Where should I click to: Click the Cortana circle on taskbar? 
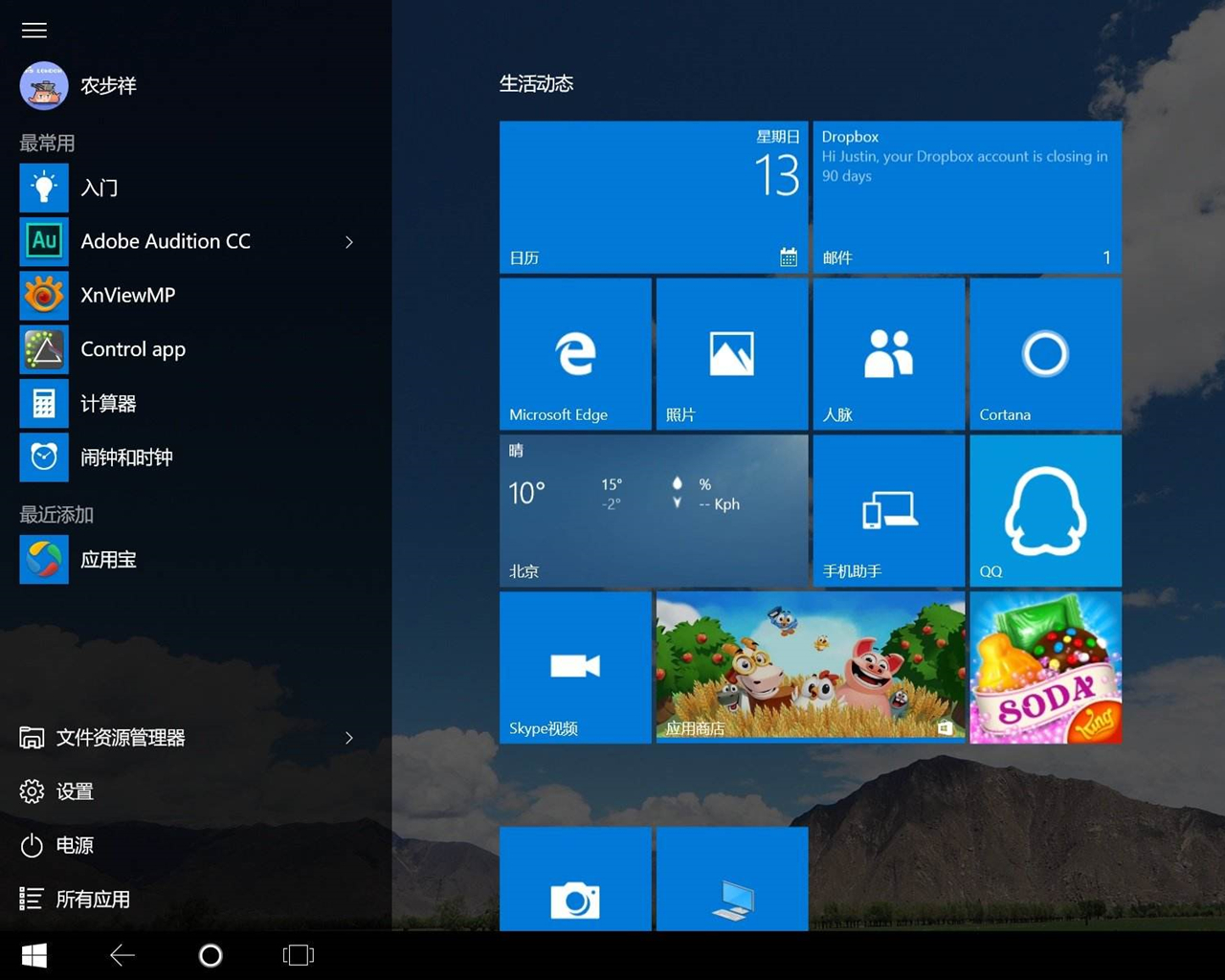(x=211, y=955)
